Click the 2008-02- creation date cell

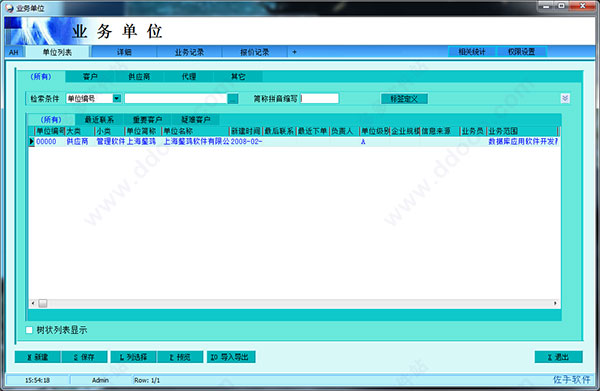(x=246, y=142)
